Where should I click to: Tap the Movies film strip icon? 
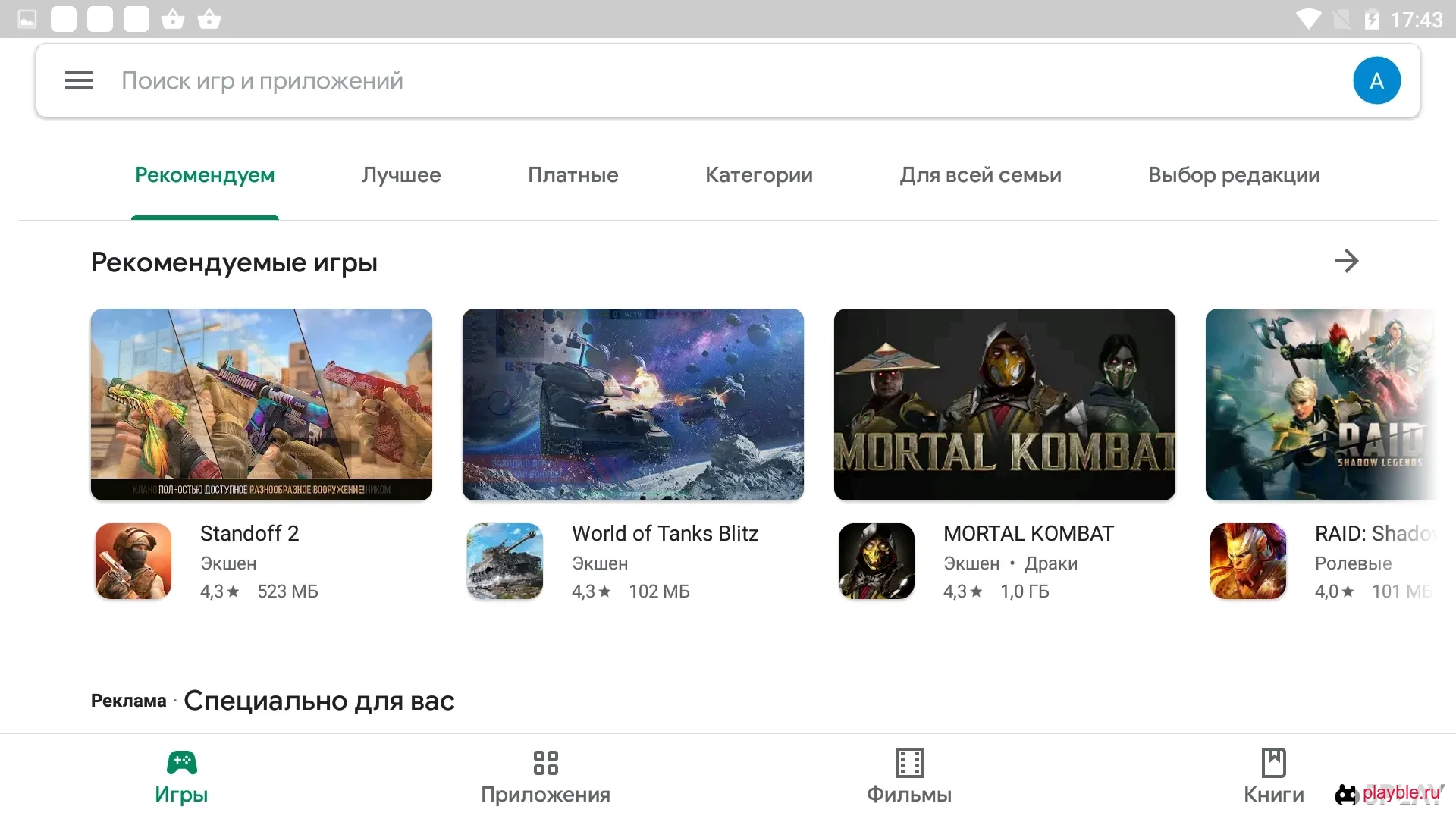pos(909,762)
